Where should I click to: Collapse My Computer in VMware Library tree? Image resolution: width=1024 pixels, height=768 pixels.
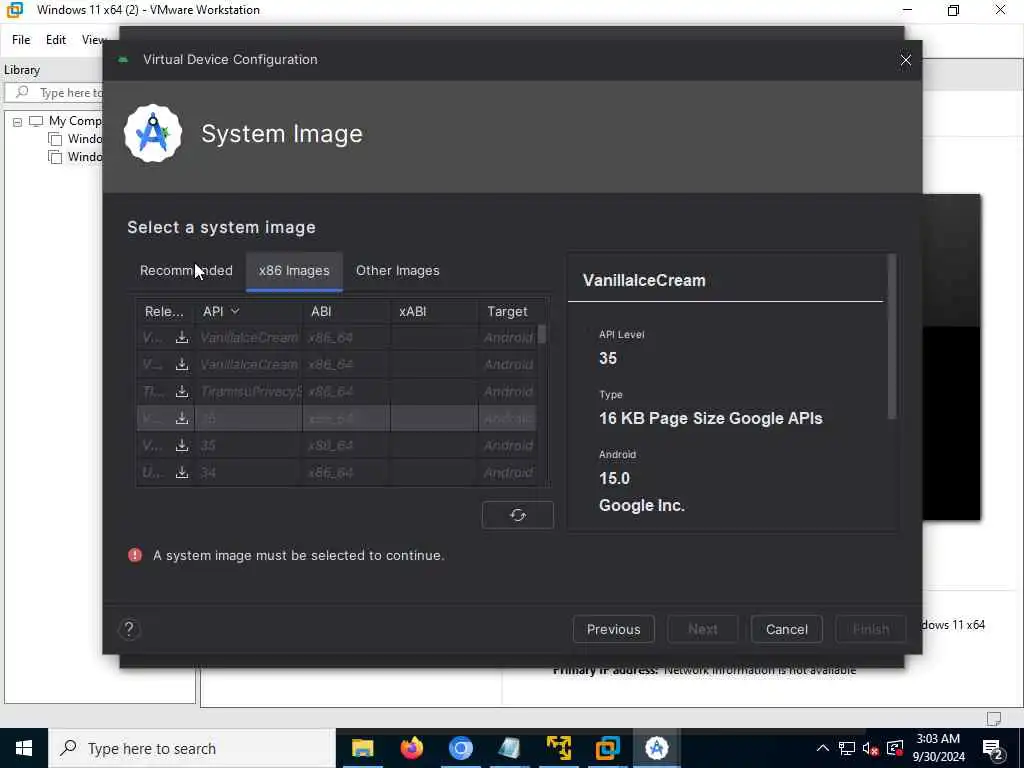coord(18,121)
